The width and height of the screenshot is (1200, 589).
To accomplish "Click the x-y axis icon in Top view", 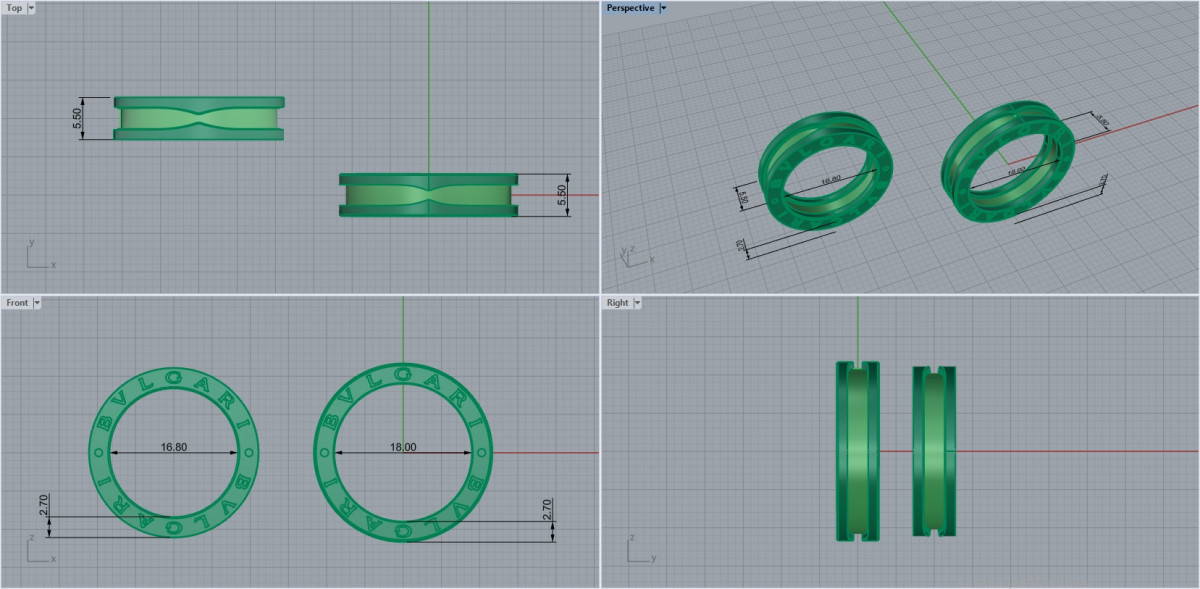I will tap(41, 254).
